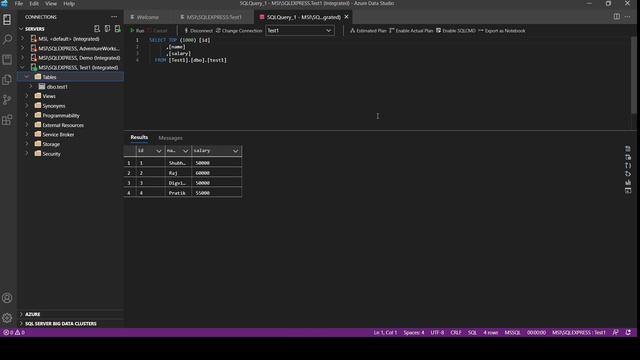This screenshot has width=640, height=360.
Task: Select the Service Broker folder
Action: click(x=58, y=135)
